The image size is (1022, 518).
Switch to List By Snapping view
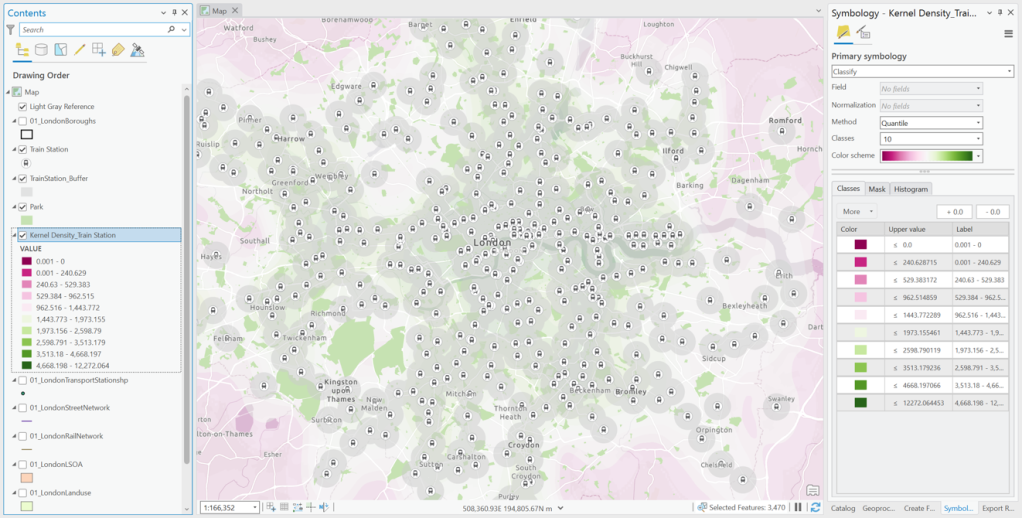[x=98, y=50]
